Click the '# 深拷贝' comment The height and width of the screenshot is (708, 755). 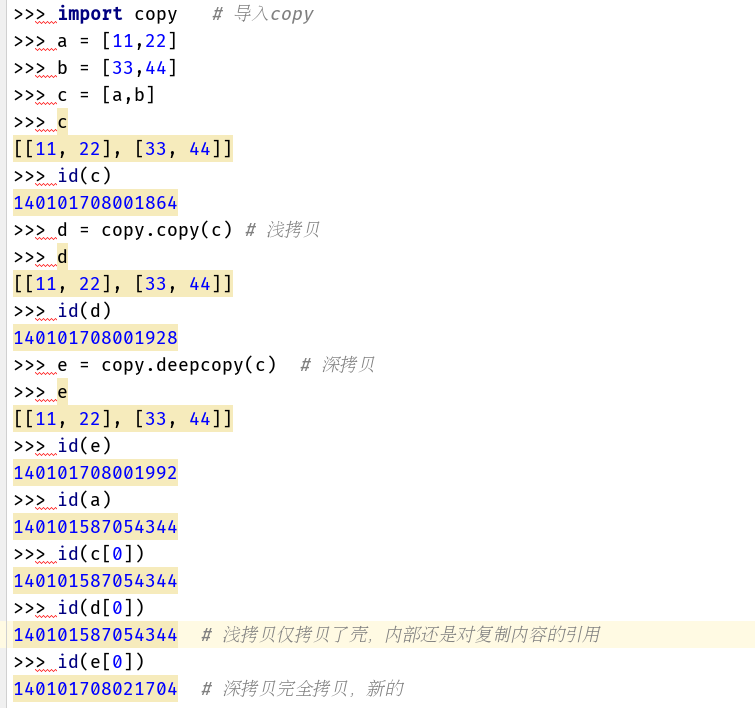click(x=338, y=365)
